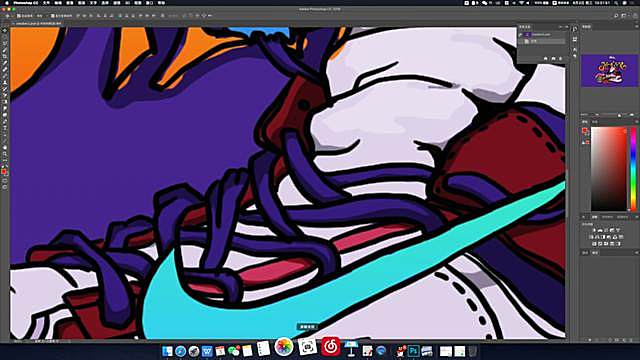Open the second menu bar item after Photoshop CC
This screenshot has width=640, height=360.
click(x=58, y=2)
